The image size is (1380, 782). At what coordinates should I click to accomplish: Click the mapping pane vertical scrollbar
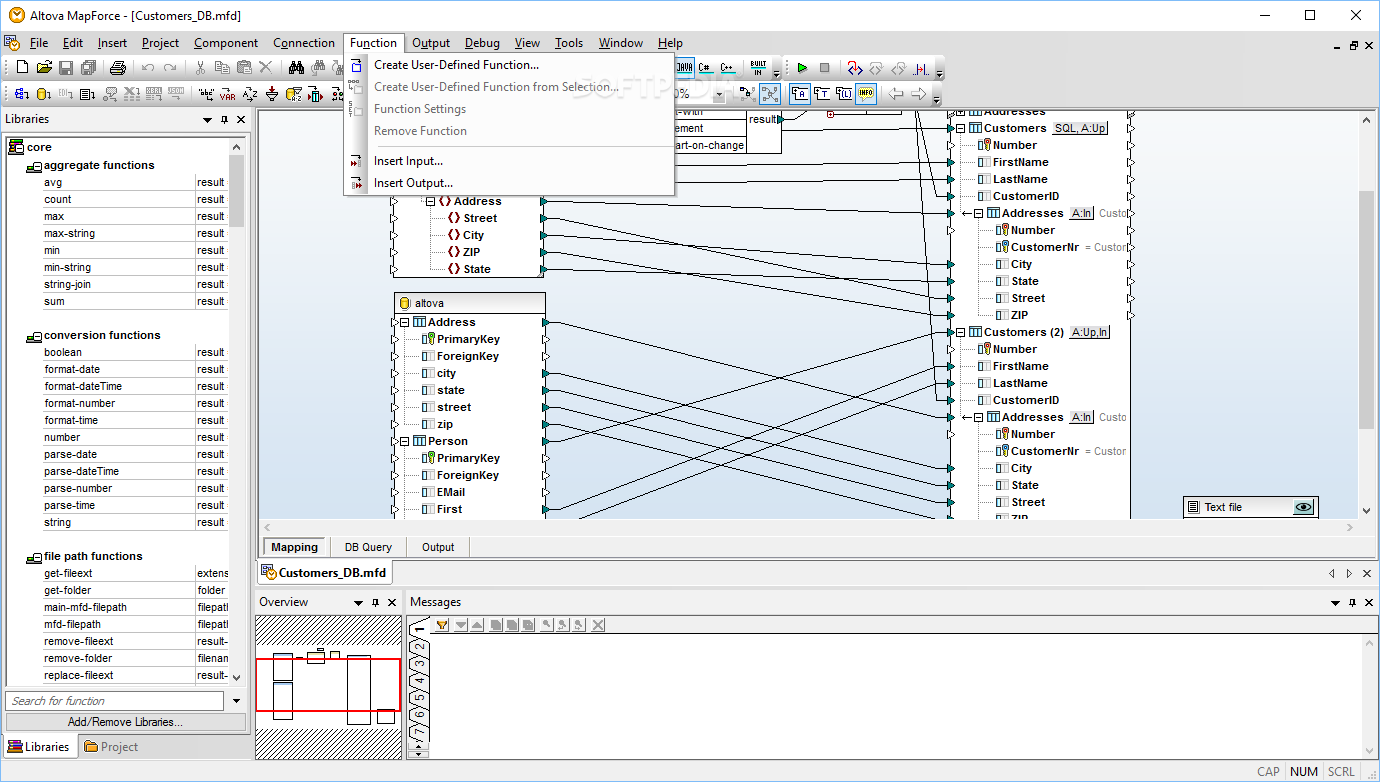pos(1367,310)
